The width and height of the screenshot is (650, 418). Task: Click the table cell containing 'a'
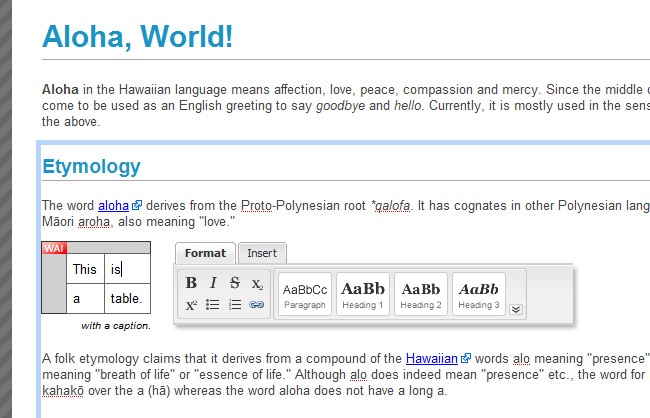point(85,299)
